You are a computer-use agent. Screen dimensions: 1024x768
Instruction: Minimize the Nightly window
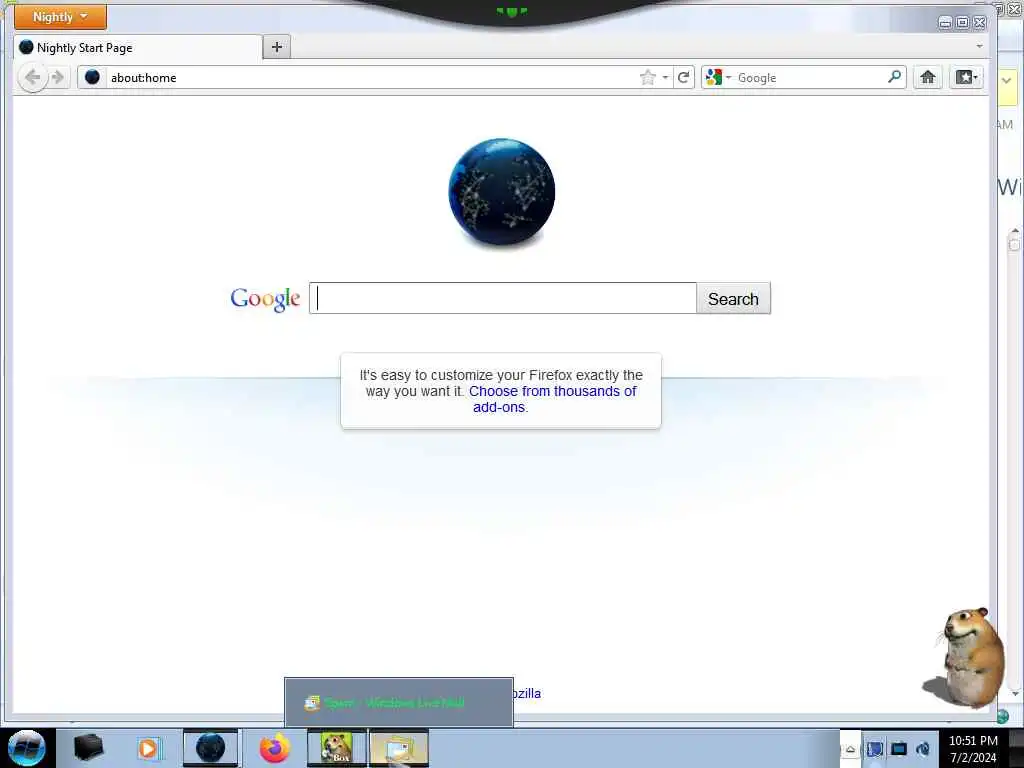pyautogui.click(x=944, y=23)
